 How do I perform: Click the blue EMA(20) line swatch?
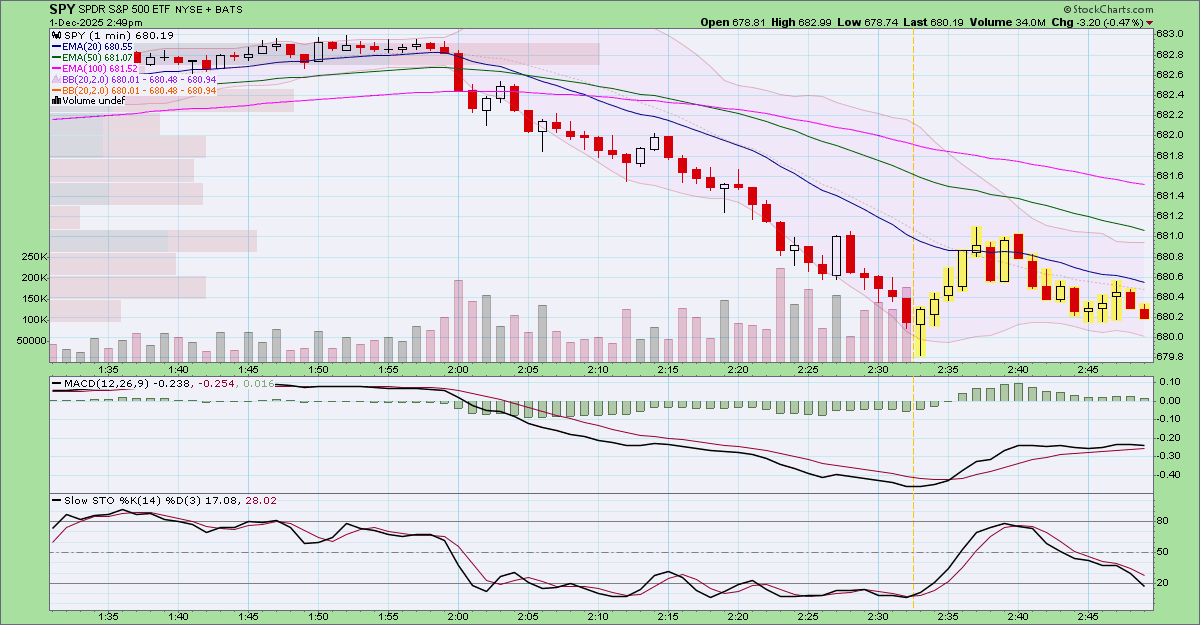pos(55,46)
